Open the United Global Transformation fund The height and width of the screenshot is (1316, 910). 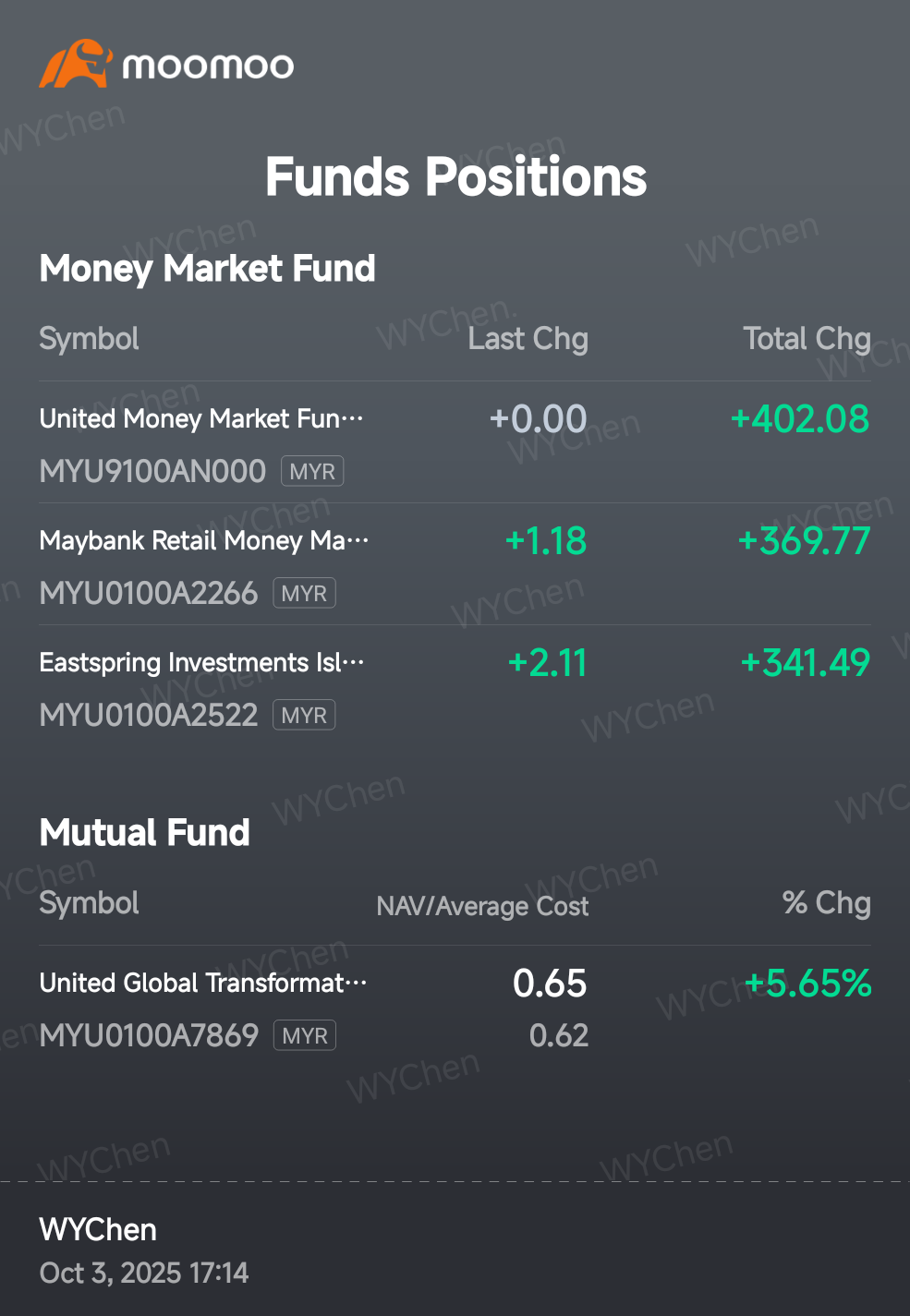pos(202,984)
